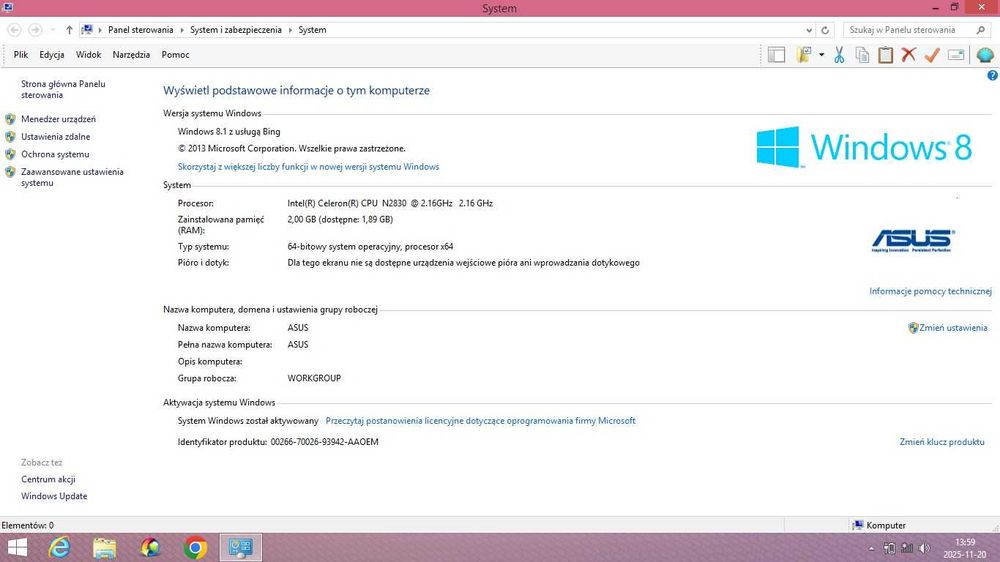Viewport: 1000px width, 562px height.
Task: Click the WORKGROUP value text
Action: pos(314,378)
